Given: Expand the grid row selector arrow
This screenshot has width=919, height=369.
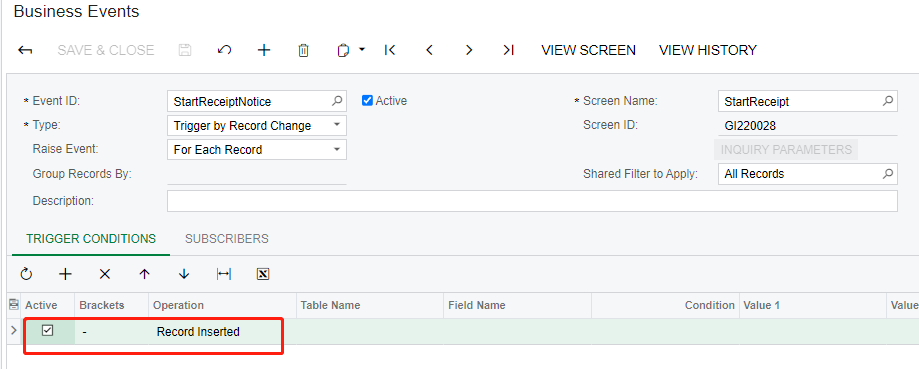Looking at the screenshot, I should 14,331.
